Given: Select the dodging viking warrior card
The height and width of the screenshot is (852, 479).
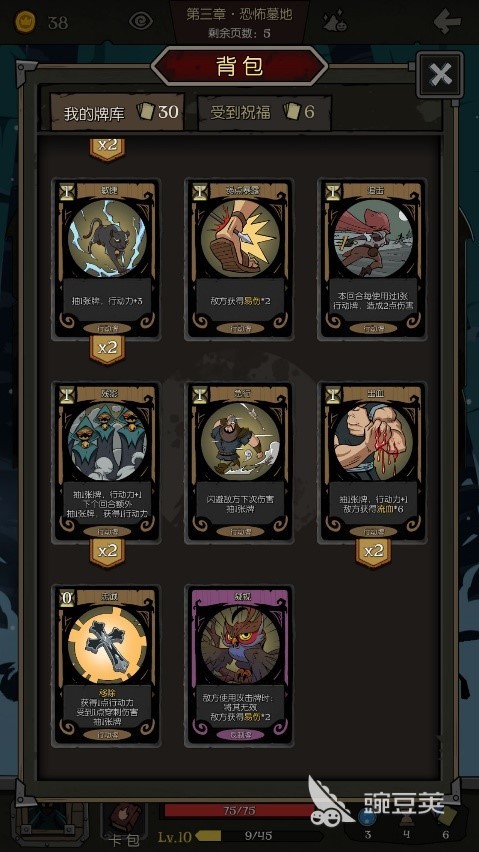Looking at the screenshot, I should (x=240, y=462).
